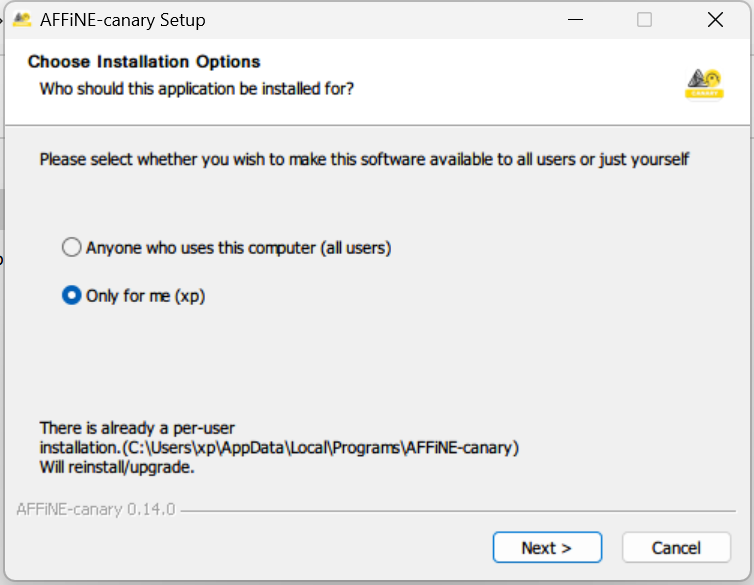Viewport: 754px width, 585px height.
Task: Click the separator line beside the version text
Action: [460, 511]
